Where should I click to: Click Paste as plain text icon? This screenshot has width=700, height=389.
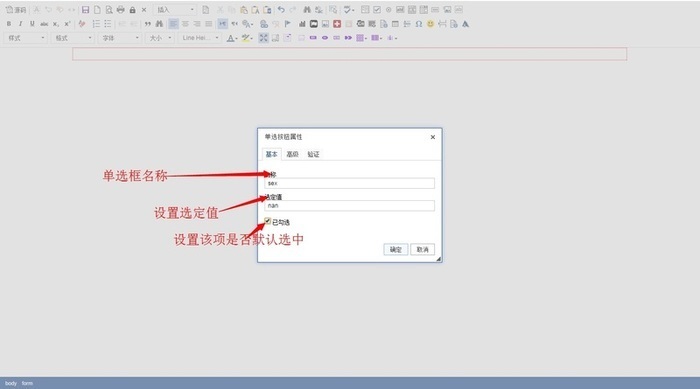[255, 10]
